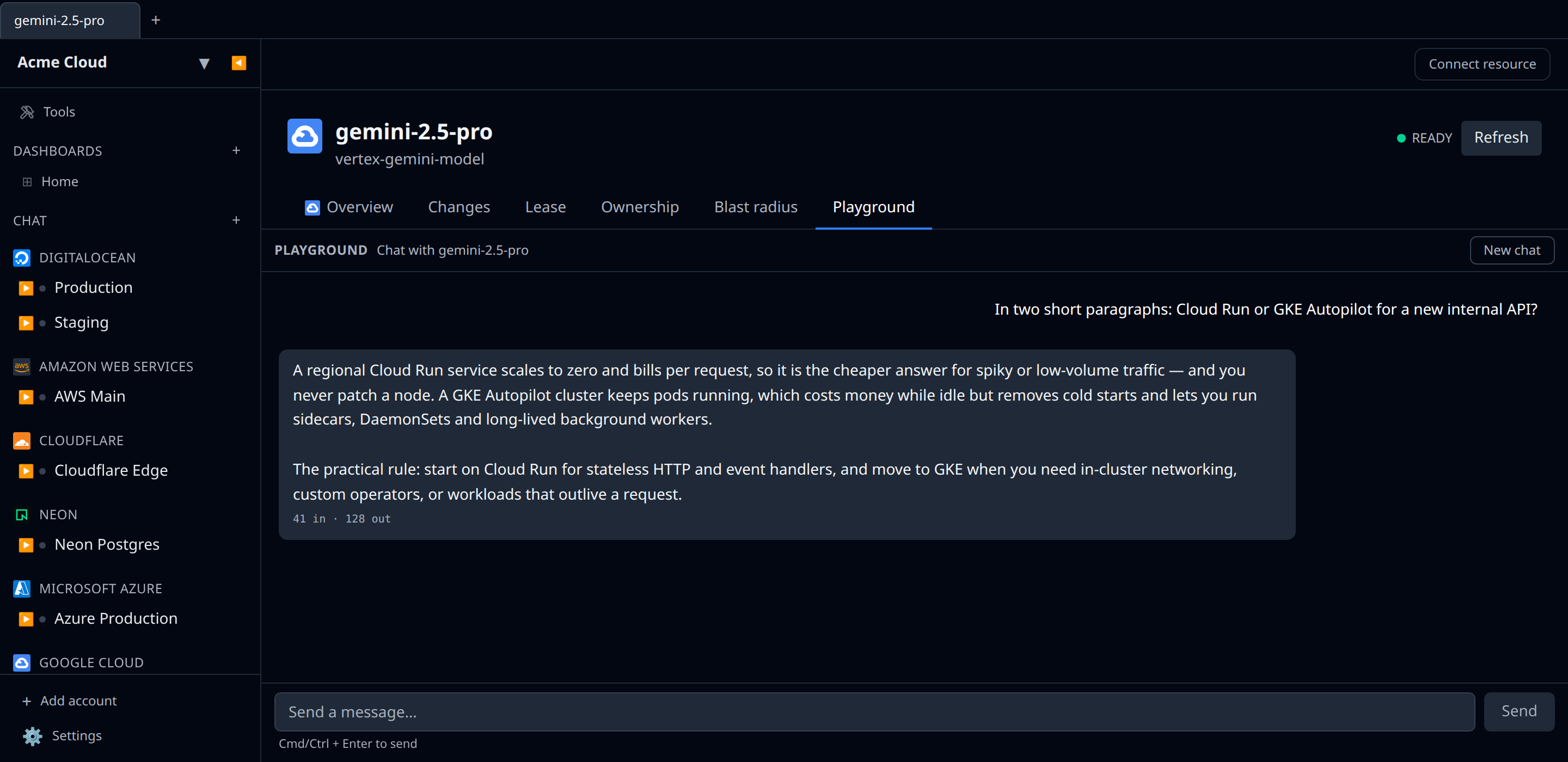Expand the Staging account arrow
The image size is (1568, 762).
26,323
